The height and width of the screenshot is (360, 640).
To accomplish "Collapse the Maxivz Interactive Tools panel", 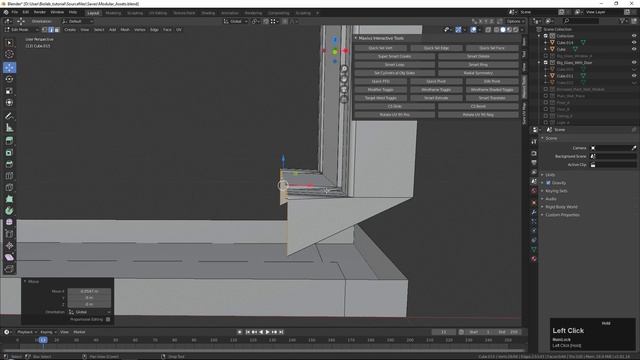I will (356, 38).
